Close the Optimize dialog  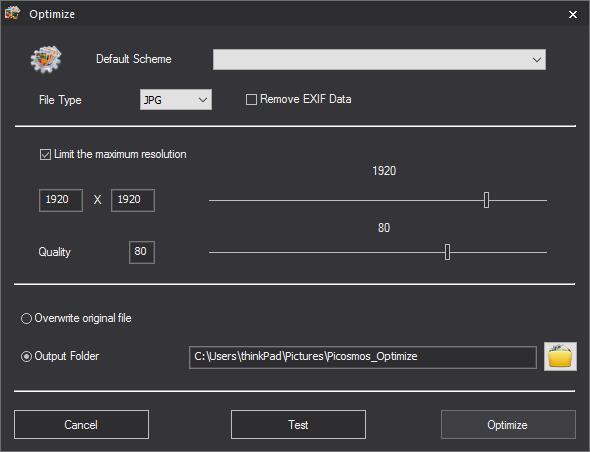point(573,14)
